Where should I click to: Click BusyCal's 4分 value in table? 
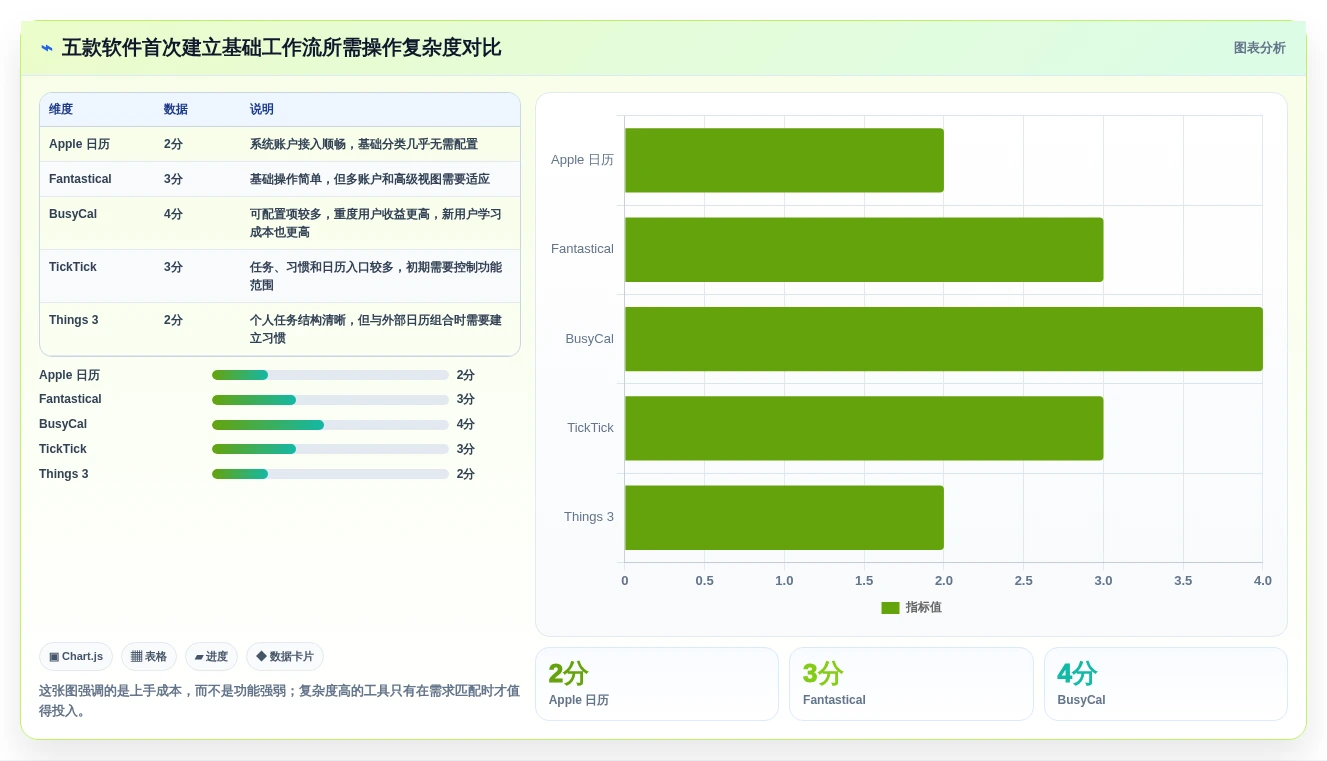pos(173,214)
